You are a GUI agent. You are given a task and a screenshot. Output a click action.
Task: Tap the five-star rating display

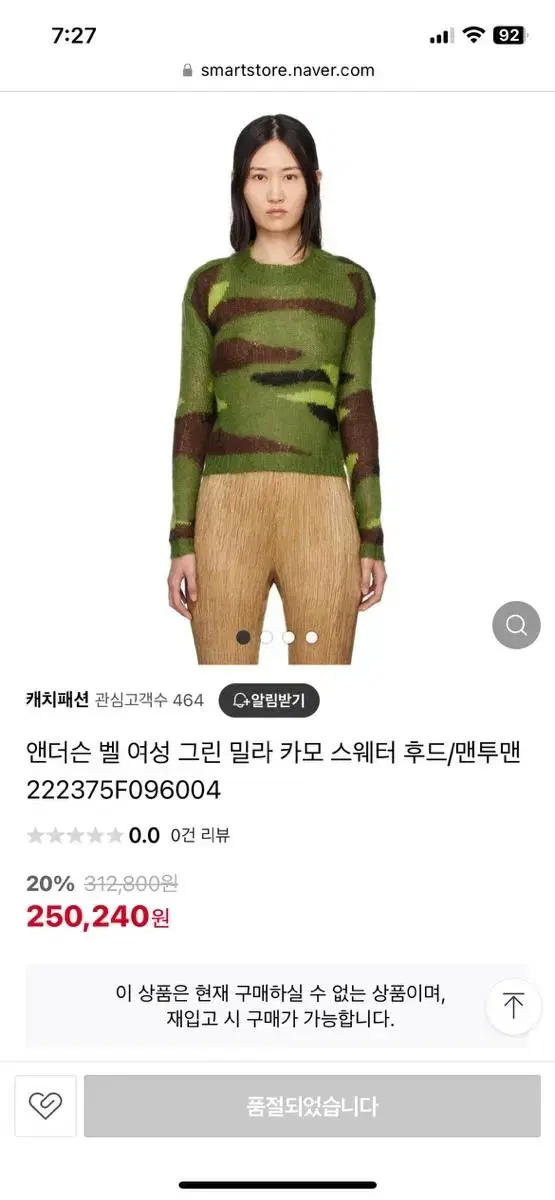(75, 835)
